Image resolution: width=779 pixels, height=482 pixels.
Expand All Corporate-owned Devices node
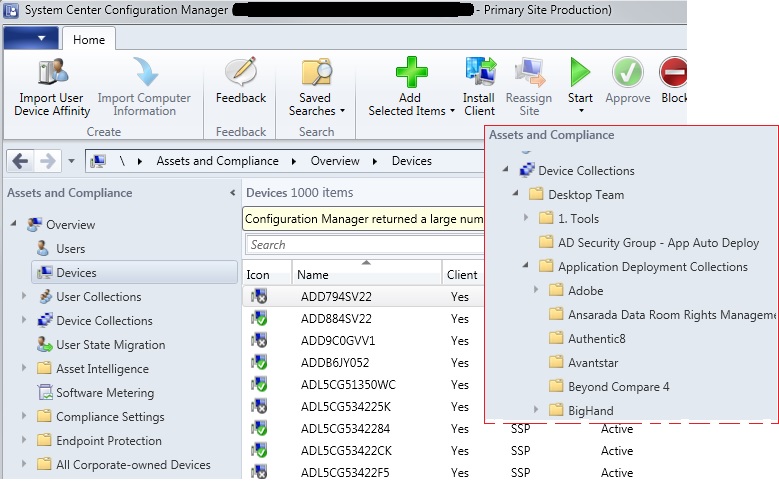coord(23,464)
